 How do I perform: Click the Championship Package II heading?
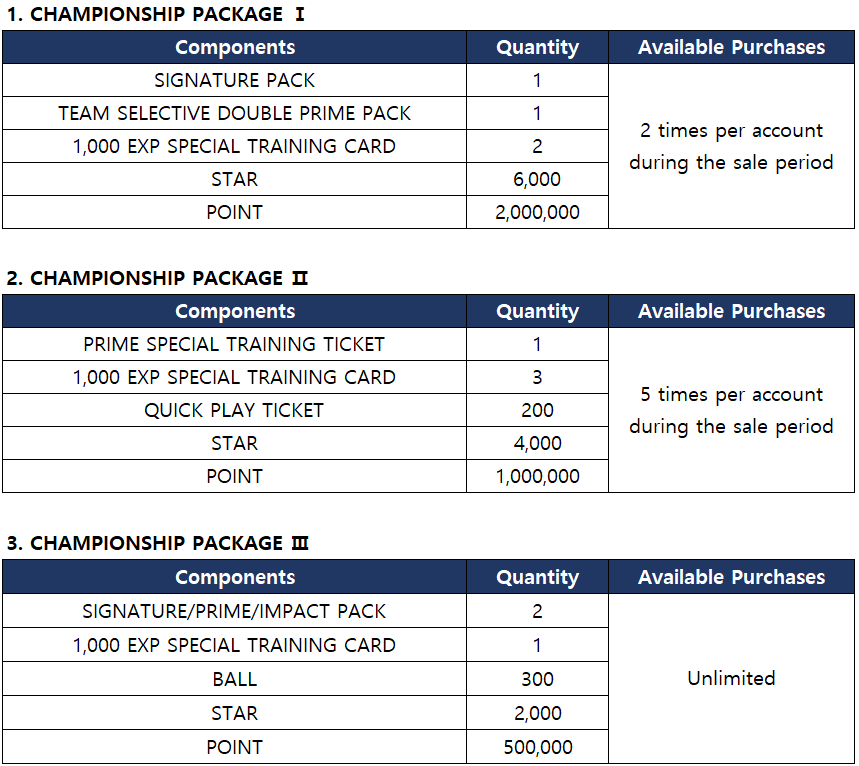pos(157,279)
